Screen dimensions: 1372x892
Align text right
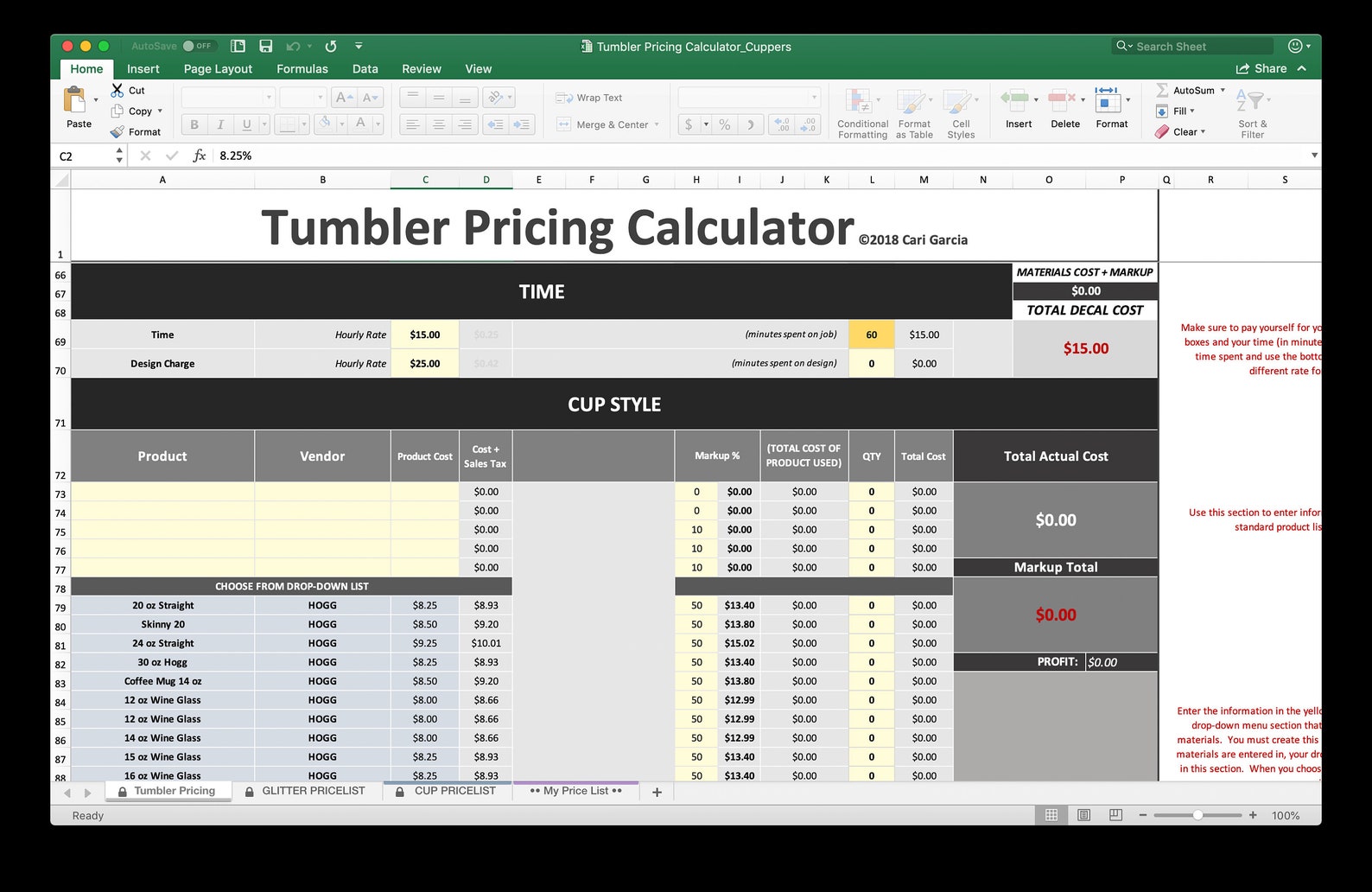coord(465,124)
